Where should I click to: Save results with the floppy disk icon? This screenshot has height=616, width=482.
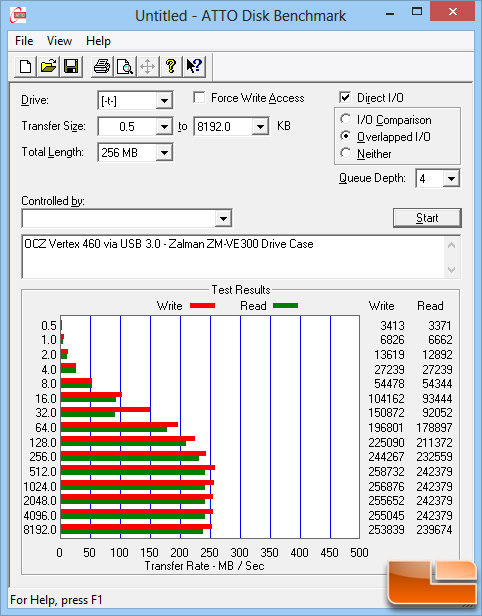click(x=71, y=66)
